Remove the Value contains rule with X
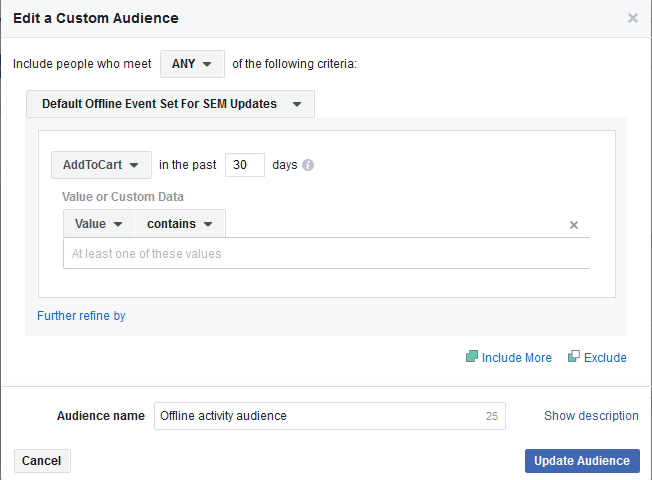This screenshot has height=480, width=652. click(x=574, y=225)
